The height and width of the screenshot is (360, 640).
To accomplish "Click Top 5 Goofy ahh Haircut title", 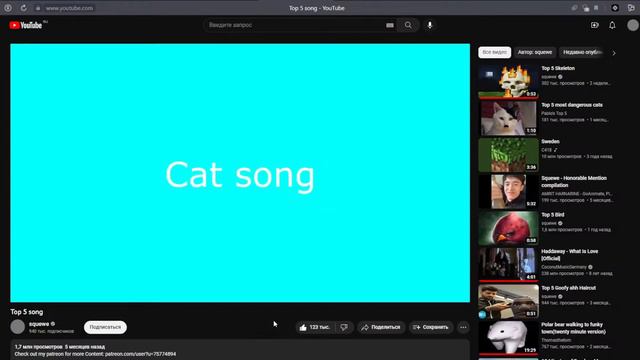I will tap(569, 288).
